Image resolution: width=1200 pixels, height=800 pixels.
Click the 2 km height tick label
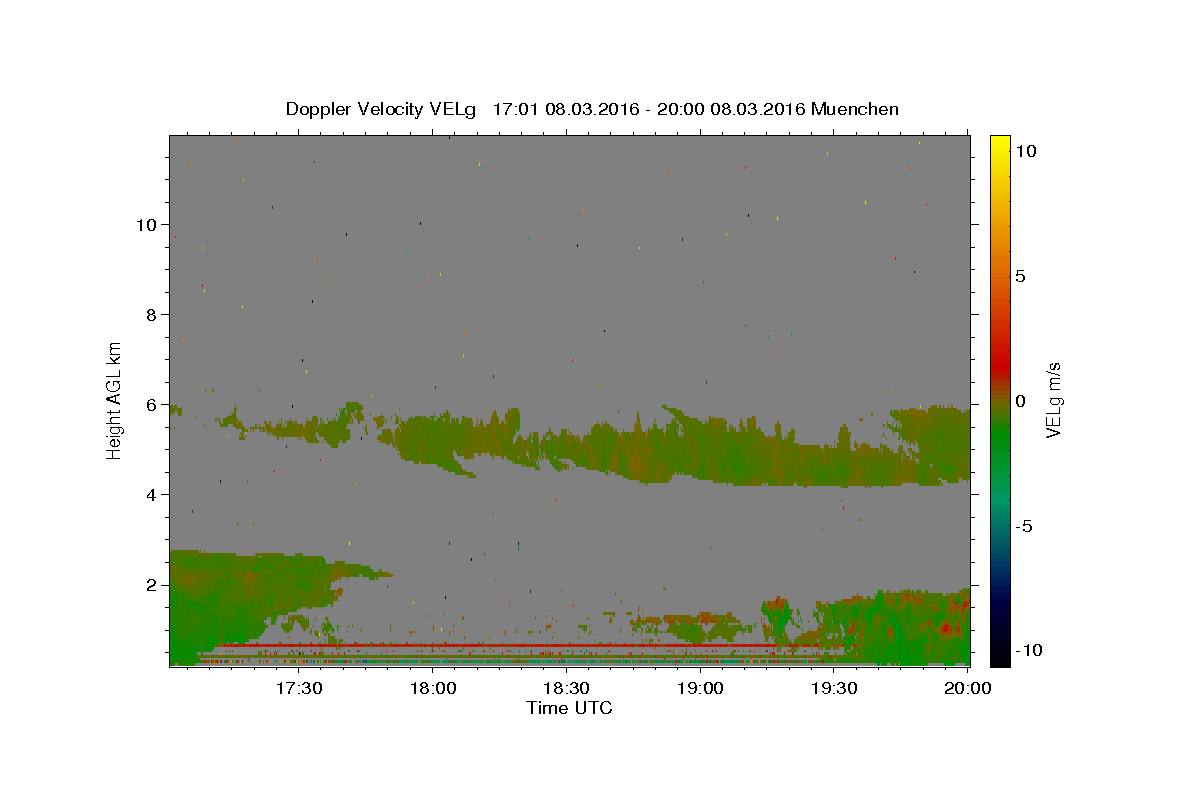152,584
